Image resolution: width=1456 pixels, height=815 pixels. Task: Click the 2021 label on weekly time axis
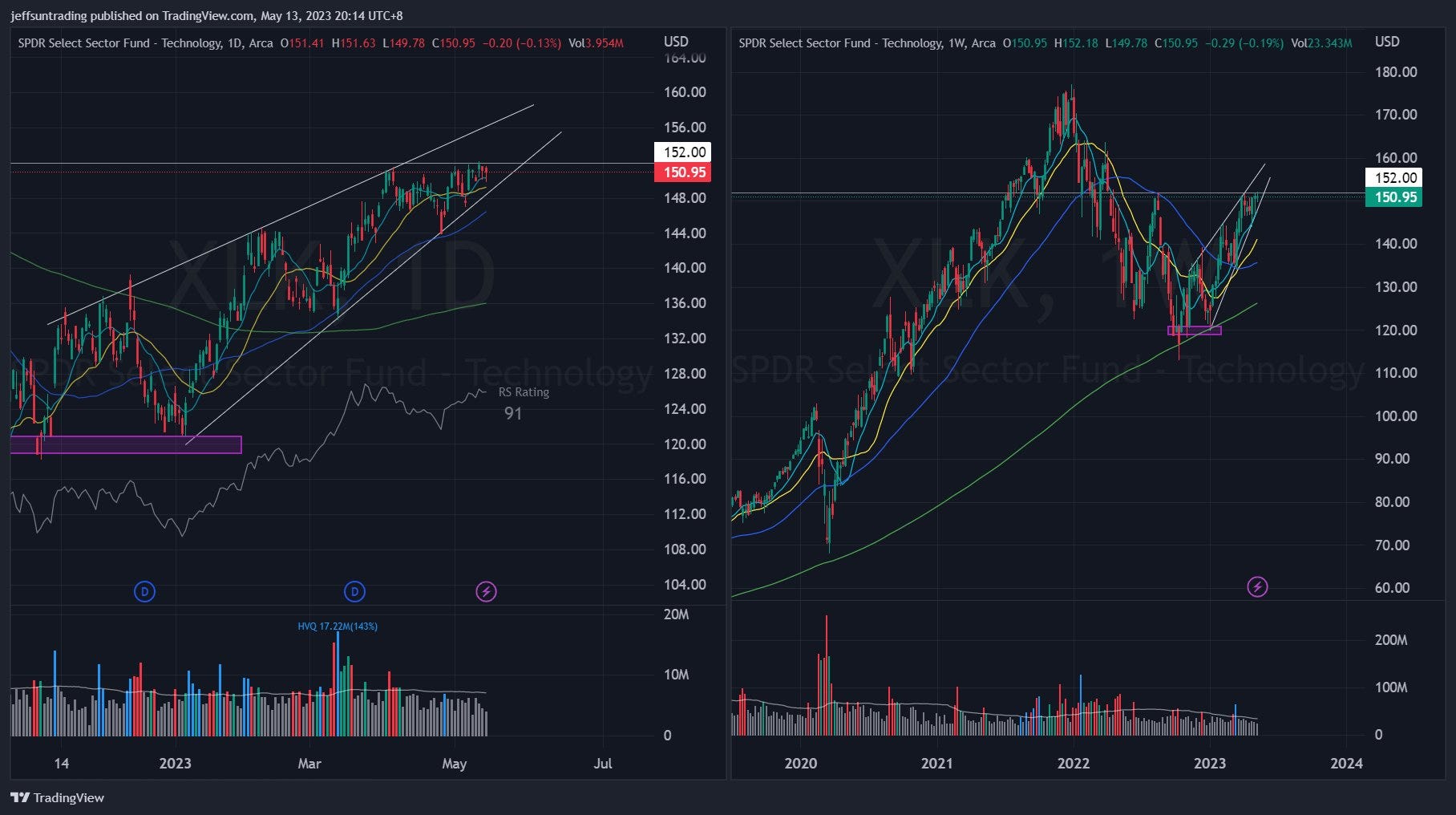point(937,764)
